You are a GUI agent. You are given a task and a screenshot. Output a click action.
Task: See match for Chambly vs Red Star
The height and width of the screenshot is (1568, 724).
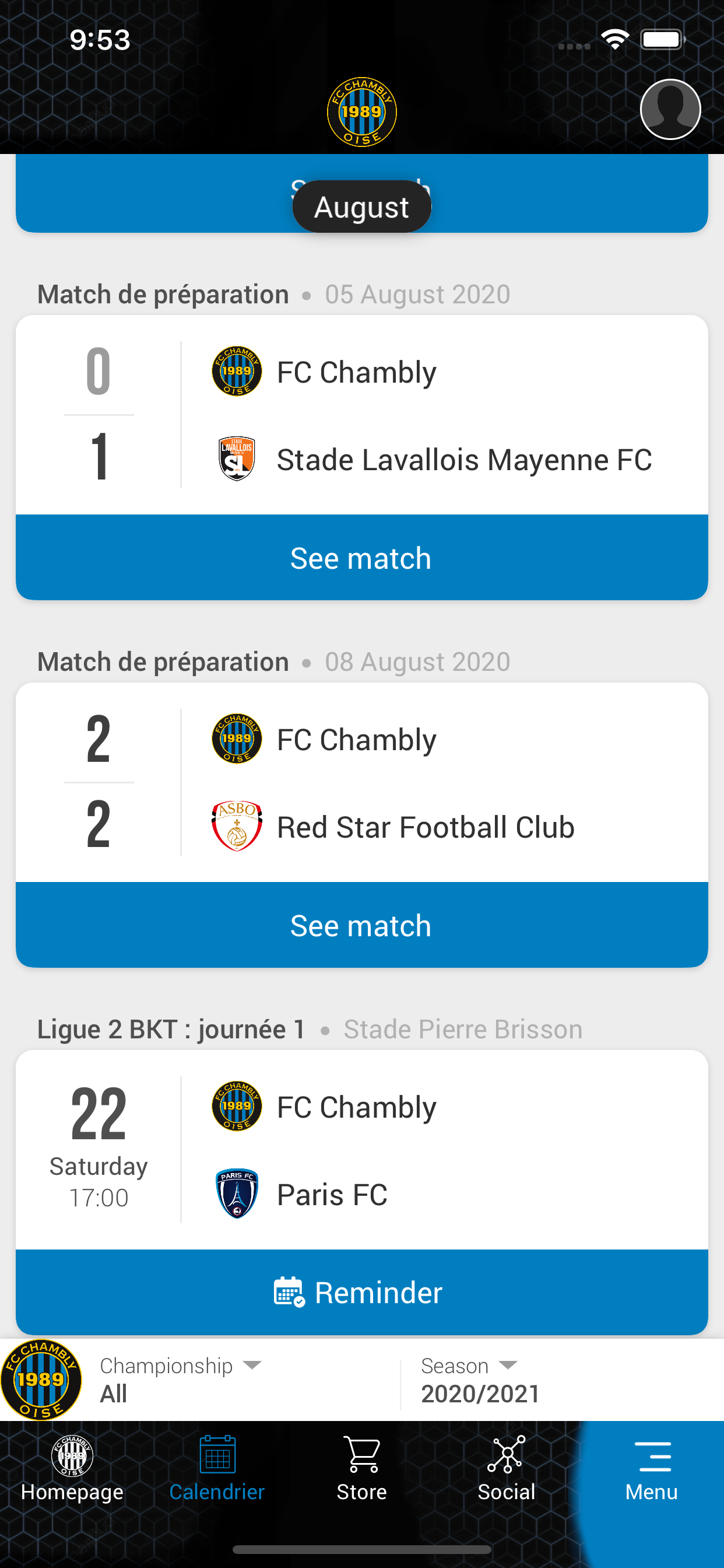pyautogui.click(x=362, y=925)
